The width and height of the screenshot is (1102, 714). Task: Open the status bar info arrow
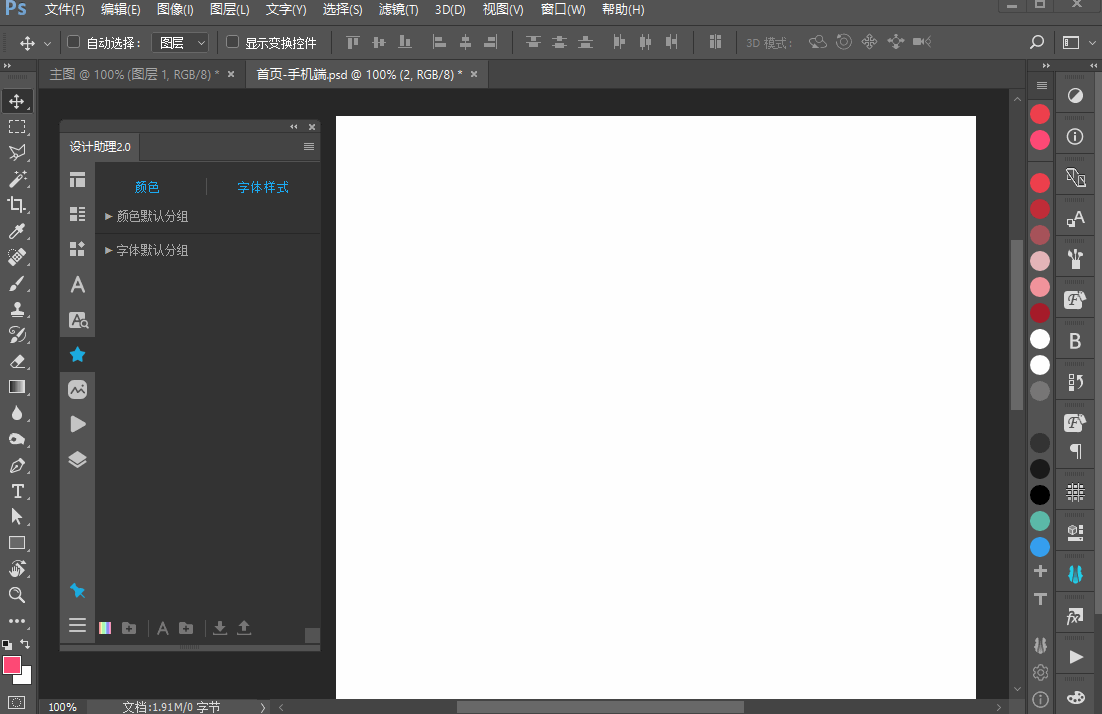[262, 707]
